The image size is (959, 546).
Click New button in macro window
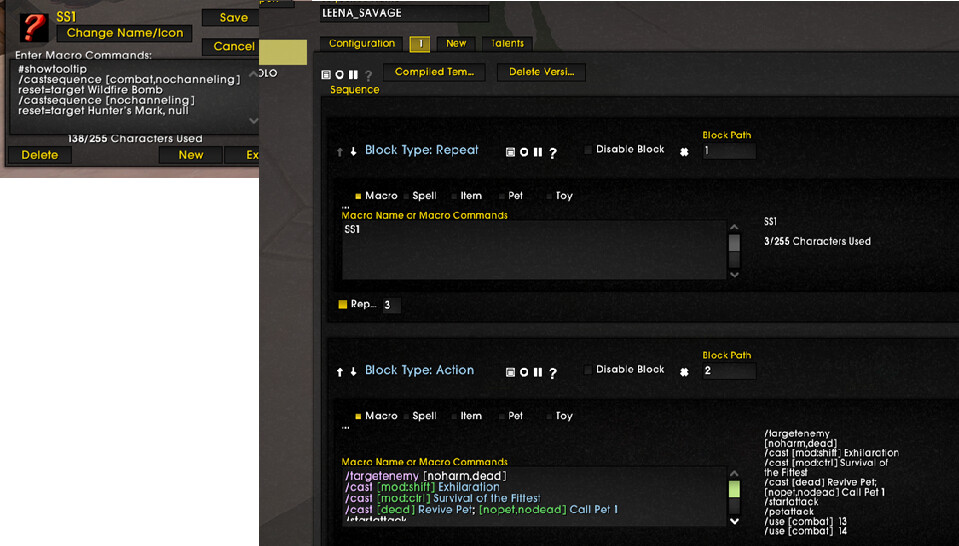[x=191, y=155]
